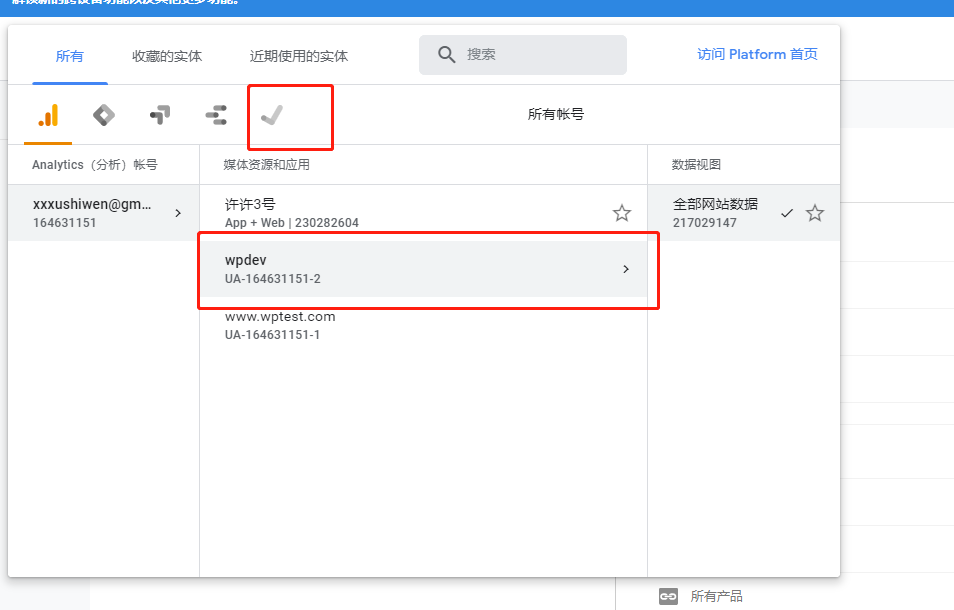
Task: Select the Optimize product icon
Action: (160, 115)
